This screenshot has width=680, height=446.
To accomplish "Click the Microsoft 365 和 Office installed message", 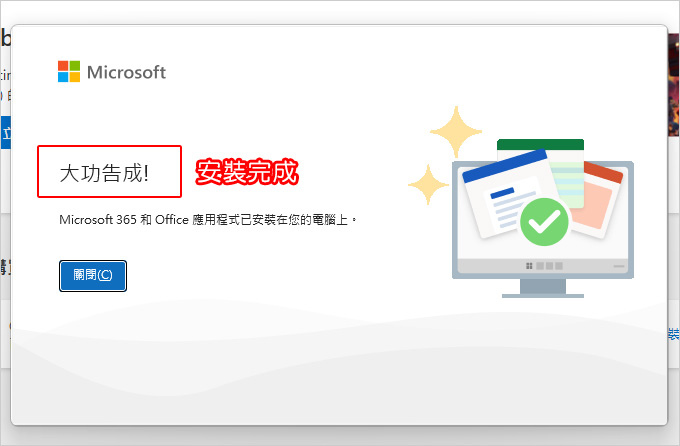I will click(208, 220).
